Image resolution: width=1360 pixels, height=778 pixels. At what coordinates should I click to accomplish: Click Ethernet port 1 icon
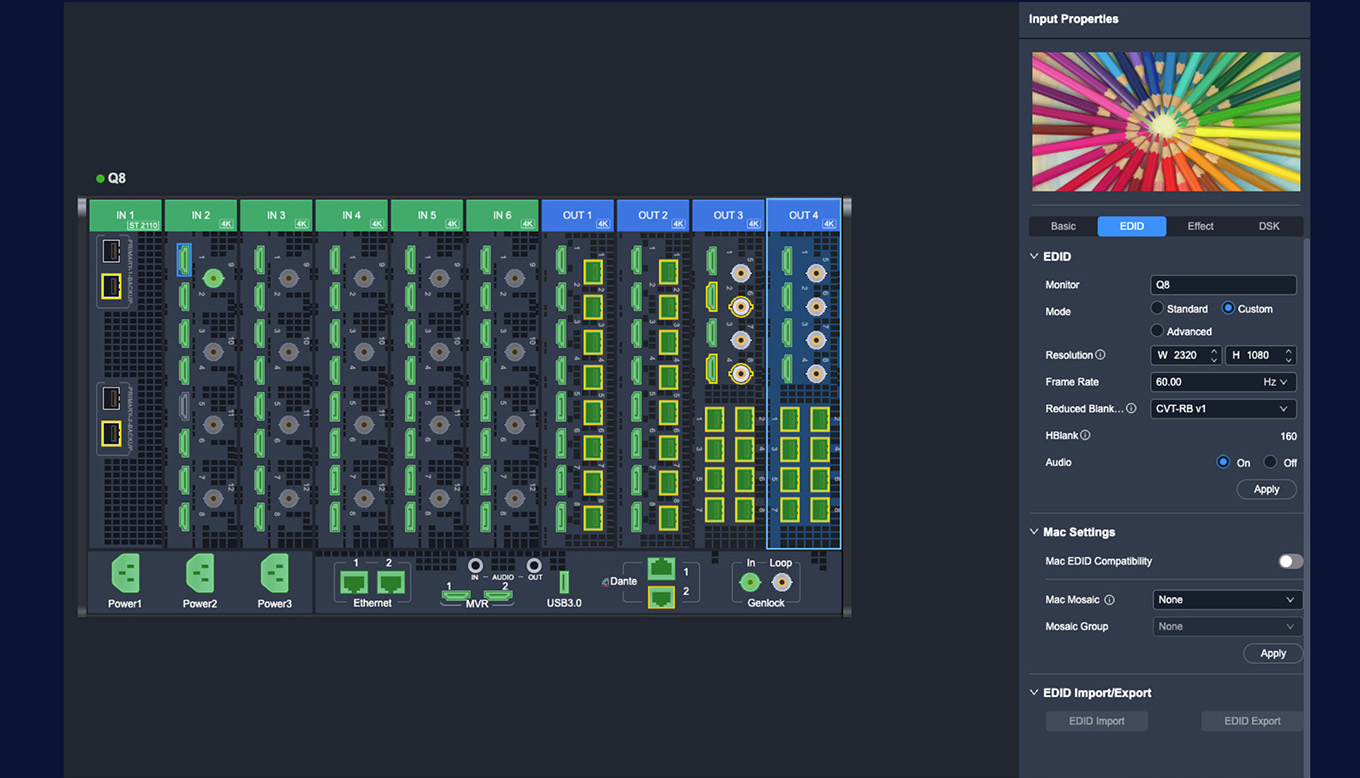click(x=354, y=583)
